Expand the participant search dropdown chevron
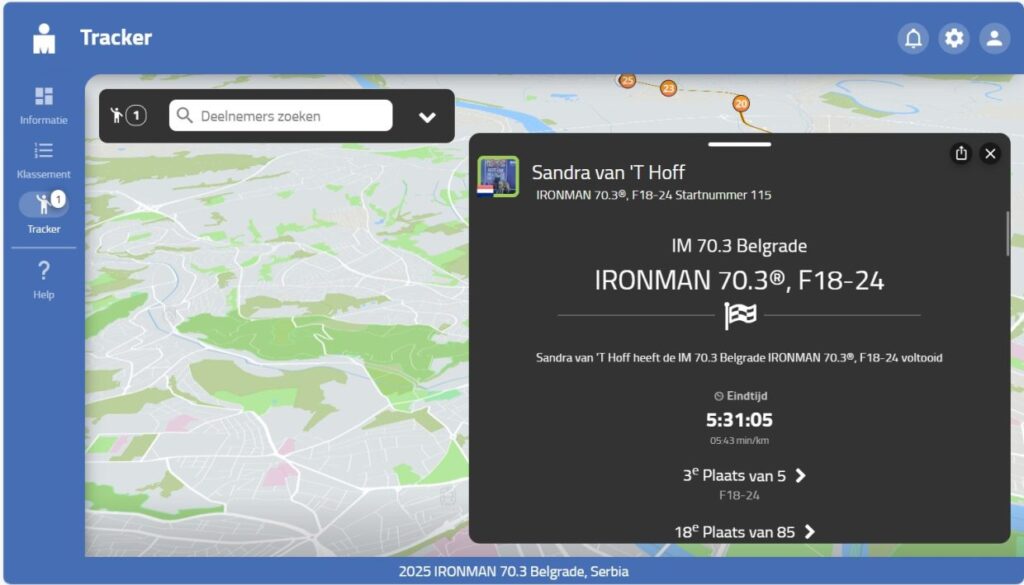 (427, 117)
